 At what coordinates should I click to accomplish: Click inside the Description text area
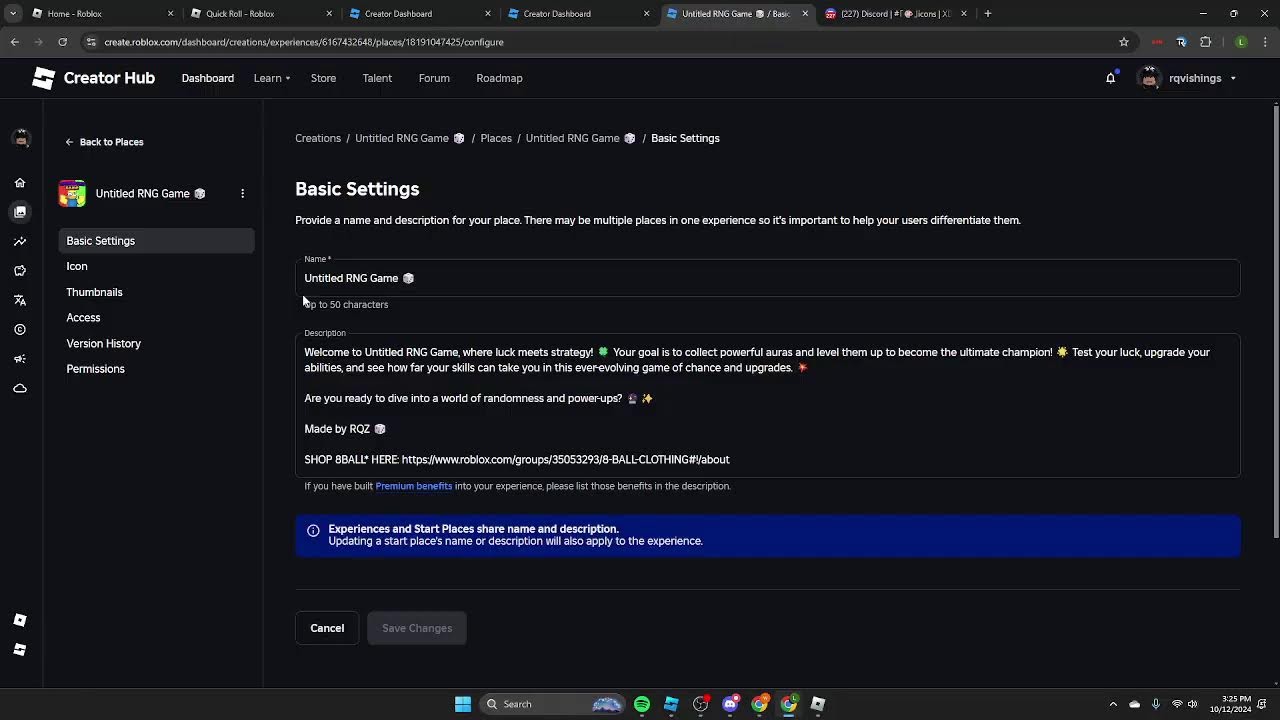[767, 405]
